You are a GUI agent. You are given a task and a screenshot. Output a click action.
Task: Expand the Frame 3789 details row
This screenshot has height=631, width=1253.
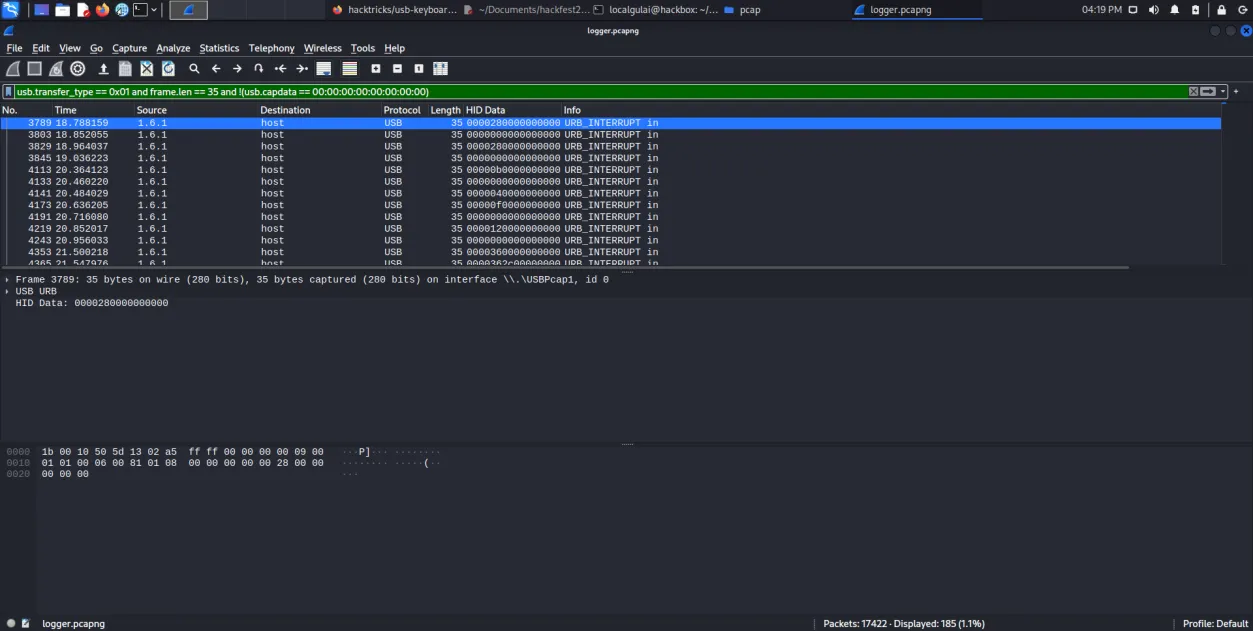[x=8, y=280]
